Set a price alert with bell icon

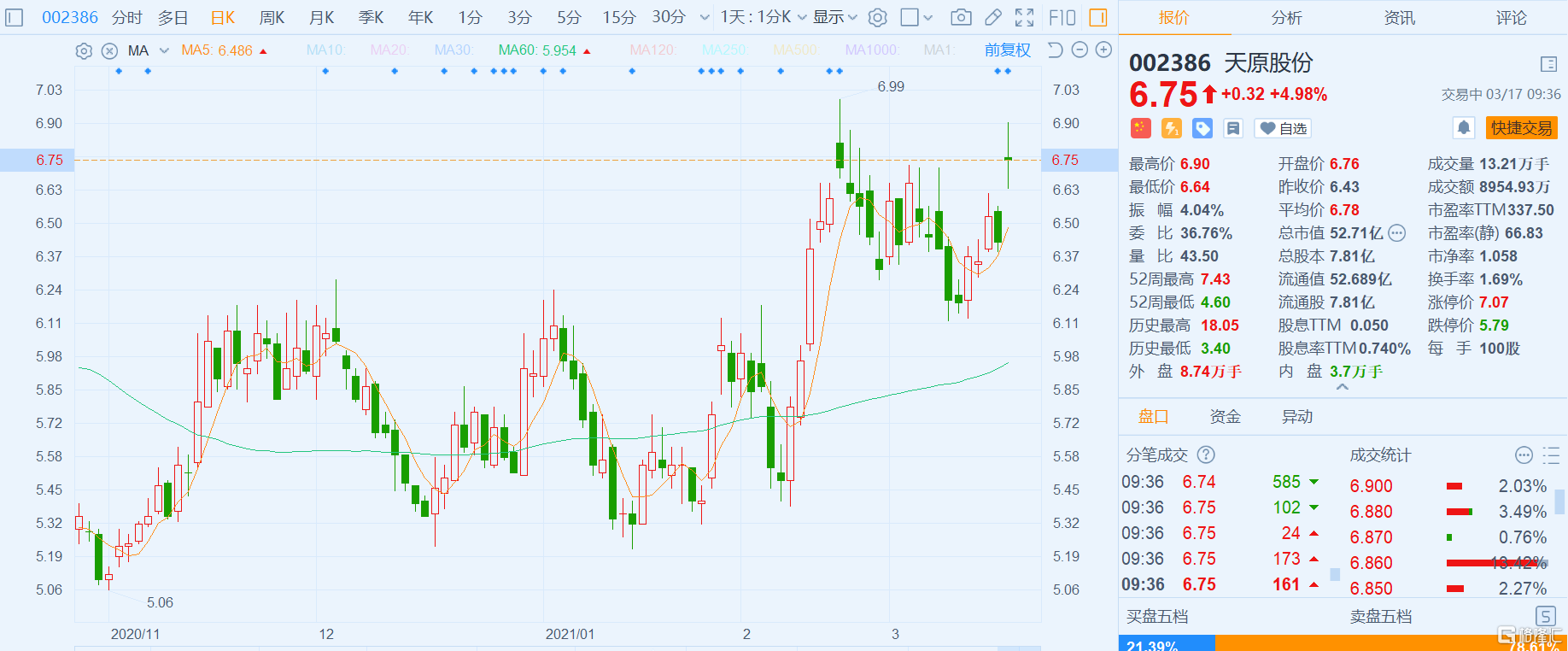(x=1464, y=128)
